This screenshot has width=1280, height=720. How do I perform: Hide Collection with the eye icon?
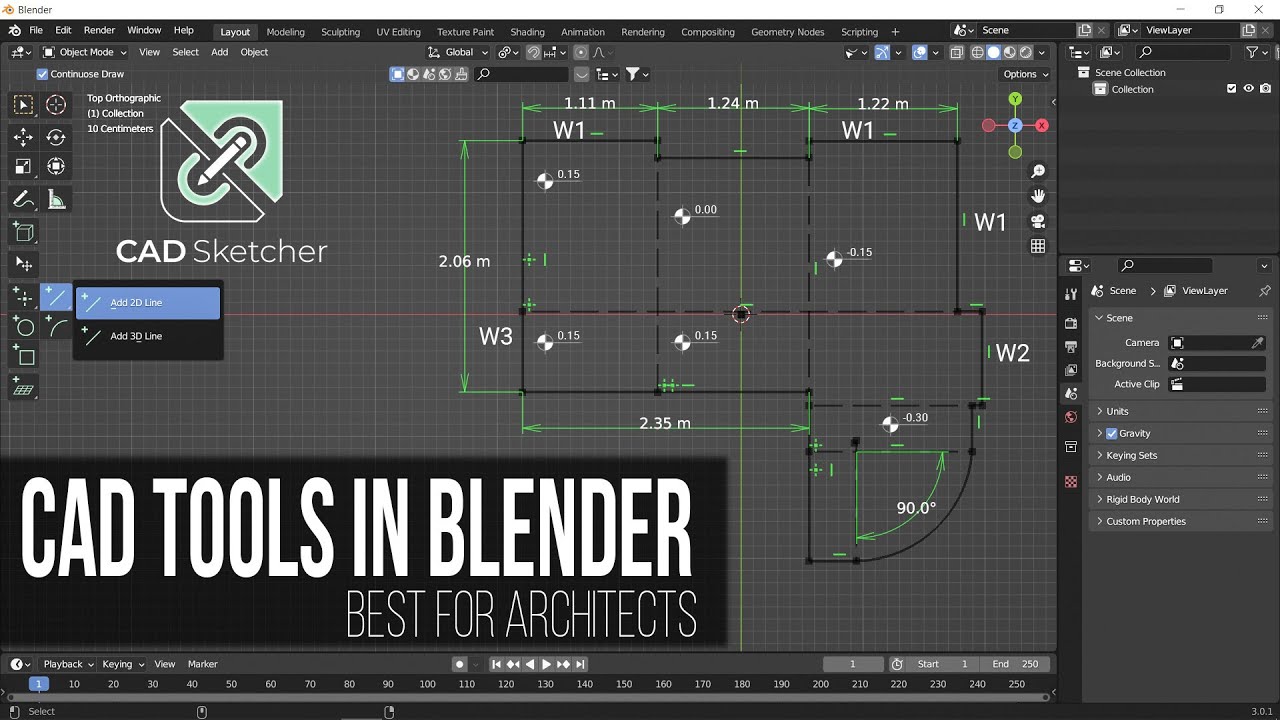click(x=1248, y=89)
